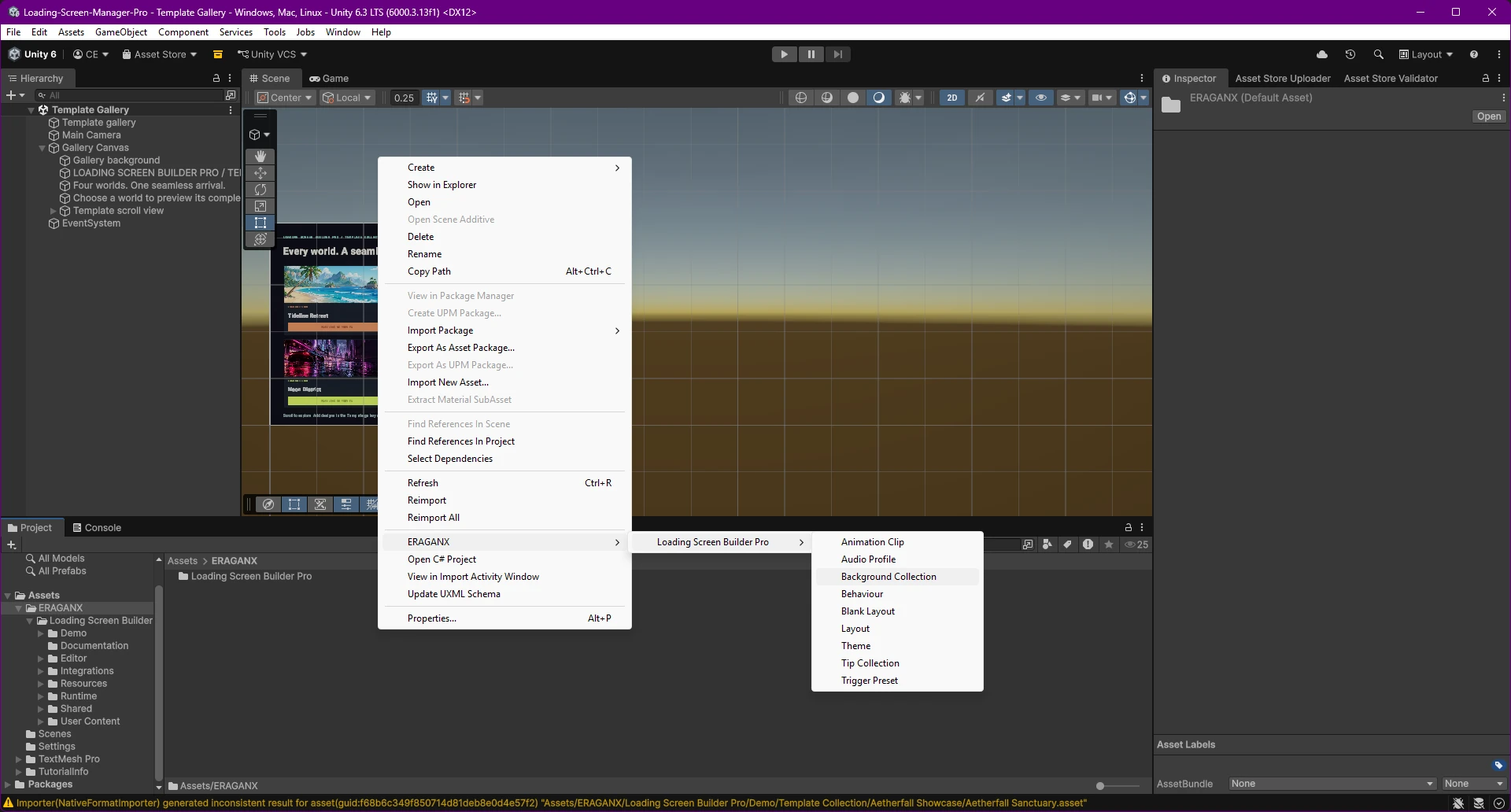1511x812 pixels.
Task: Click the Hierarchy search field
Action: (x=130, y=95)
